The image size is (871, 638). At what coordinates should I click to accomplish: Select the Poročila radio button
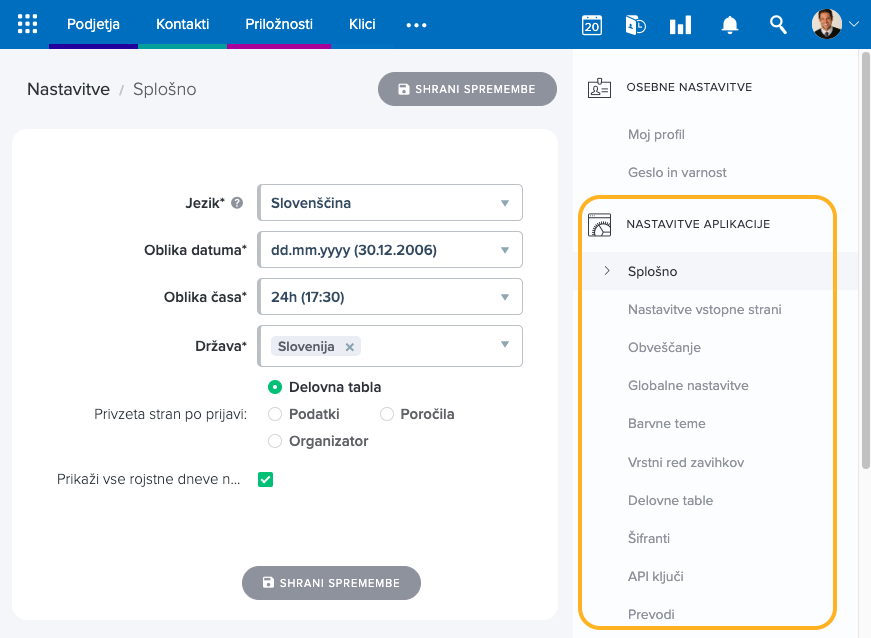point(387,414)
